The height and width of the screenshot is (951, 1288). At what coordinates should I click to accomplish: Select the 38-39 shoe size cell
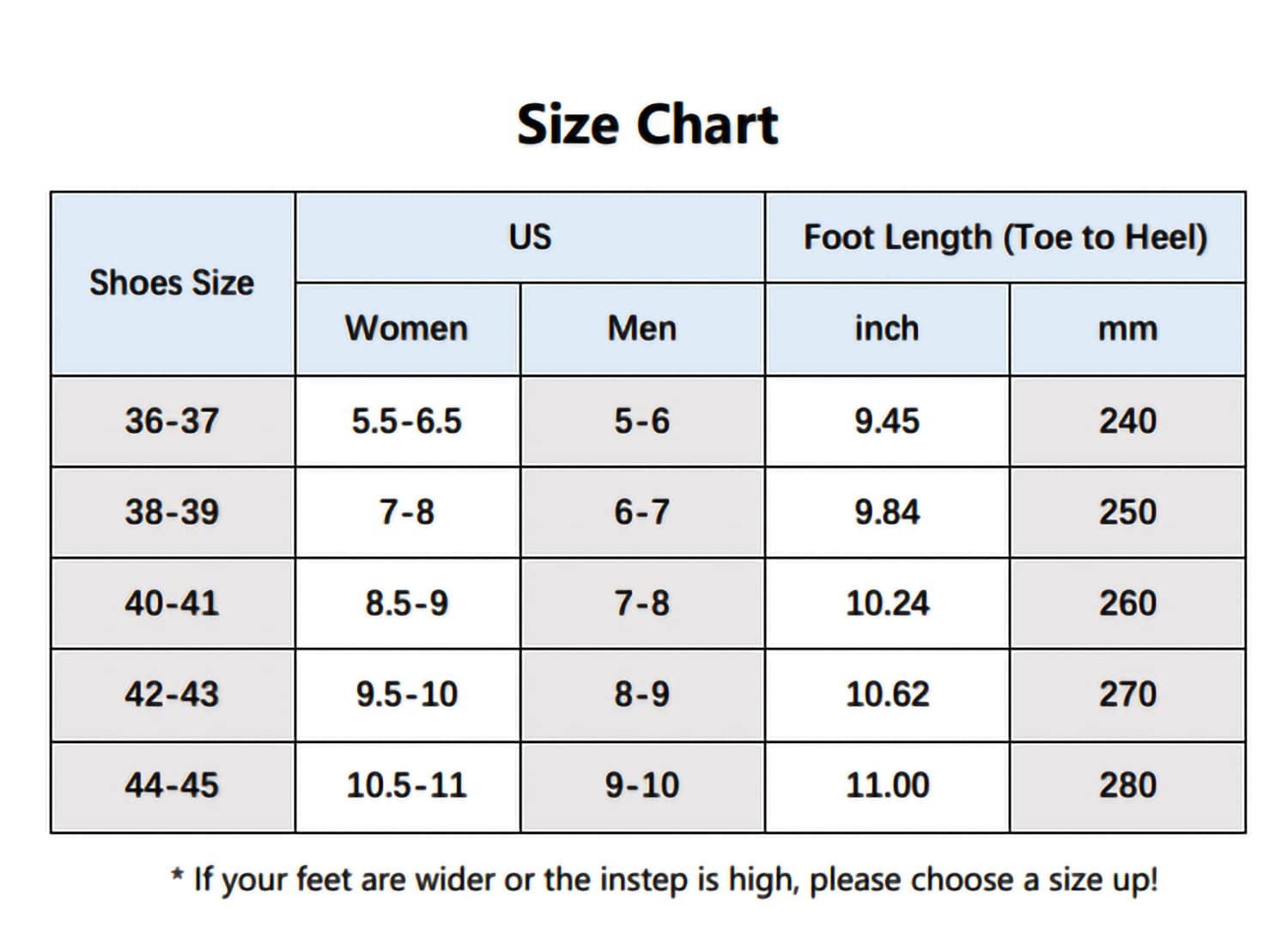tap(173, 513)
